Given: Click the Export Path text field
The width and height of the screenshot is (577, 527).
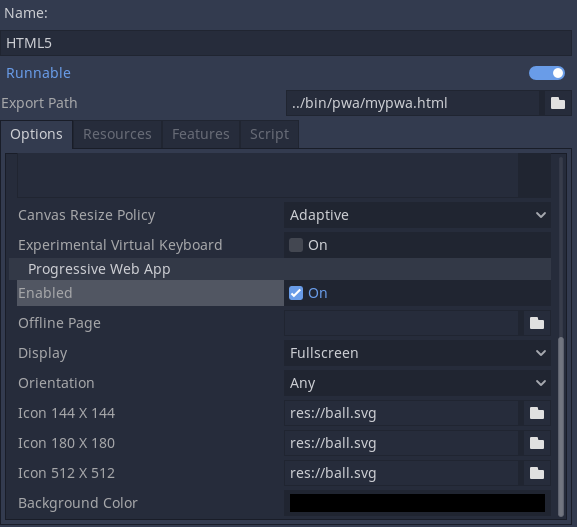Looking at the screenshot, I should click(x=413, y=103).
